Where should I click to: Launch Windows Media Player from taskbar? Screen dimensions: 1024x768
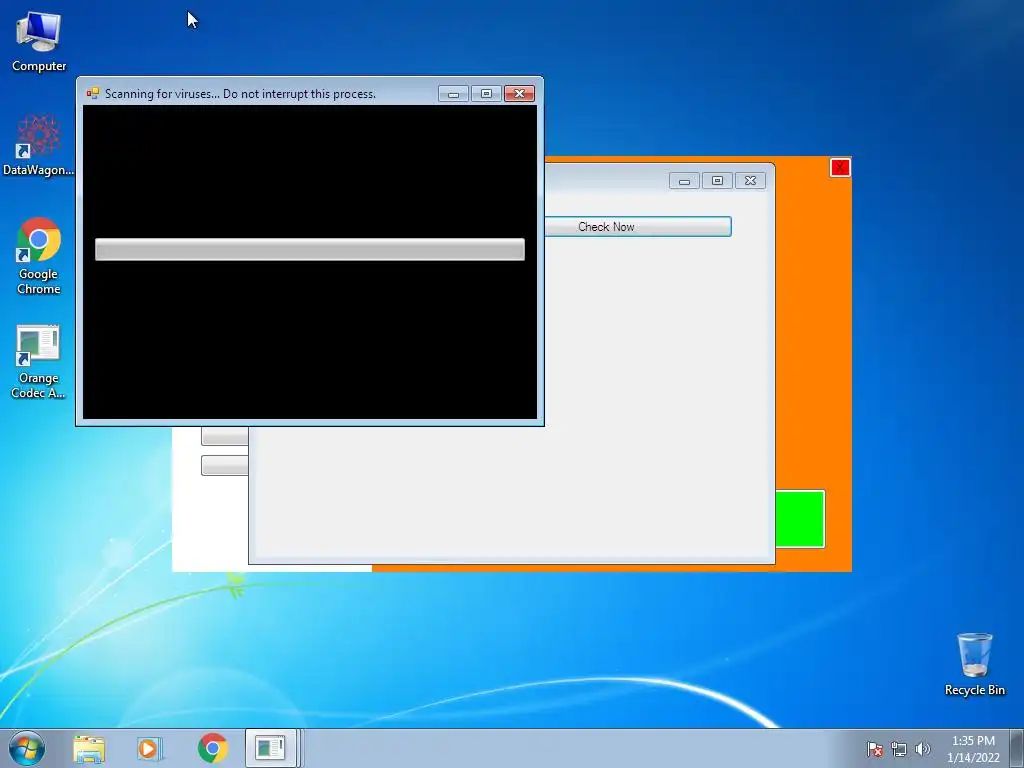150,748
